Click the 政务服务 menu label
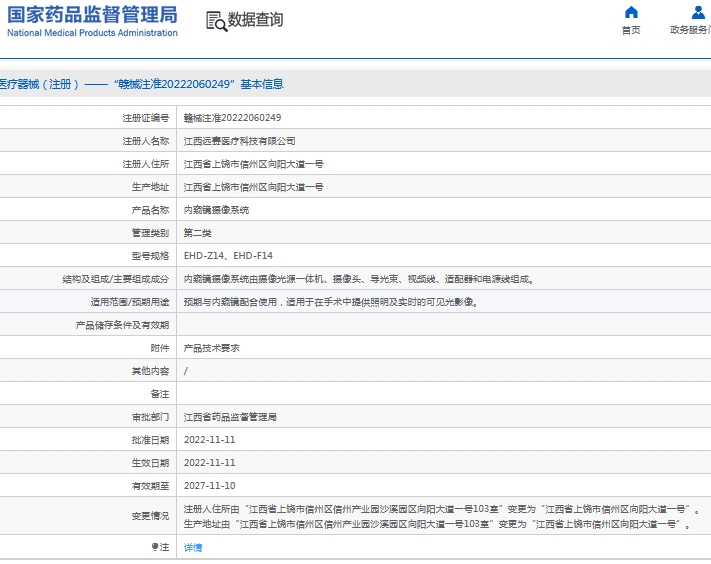 pos(690,30)
